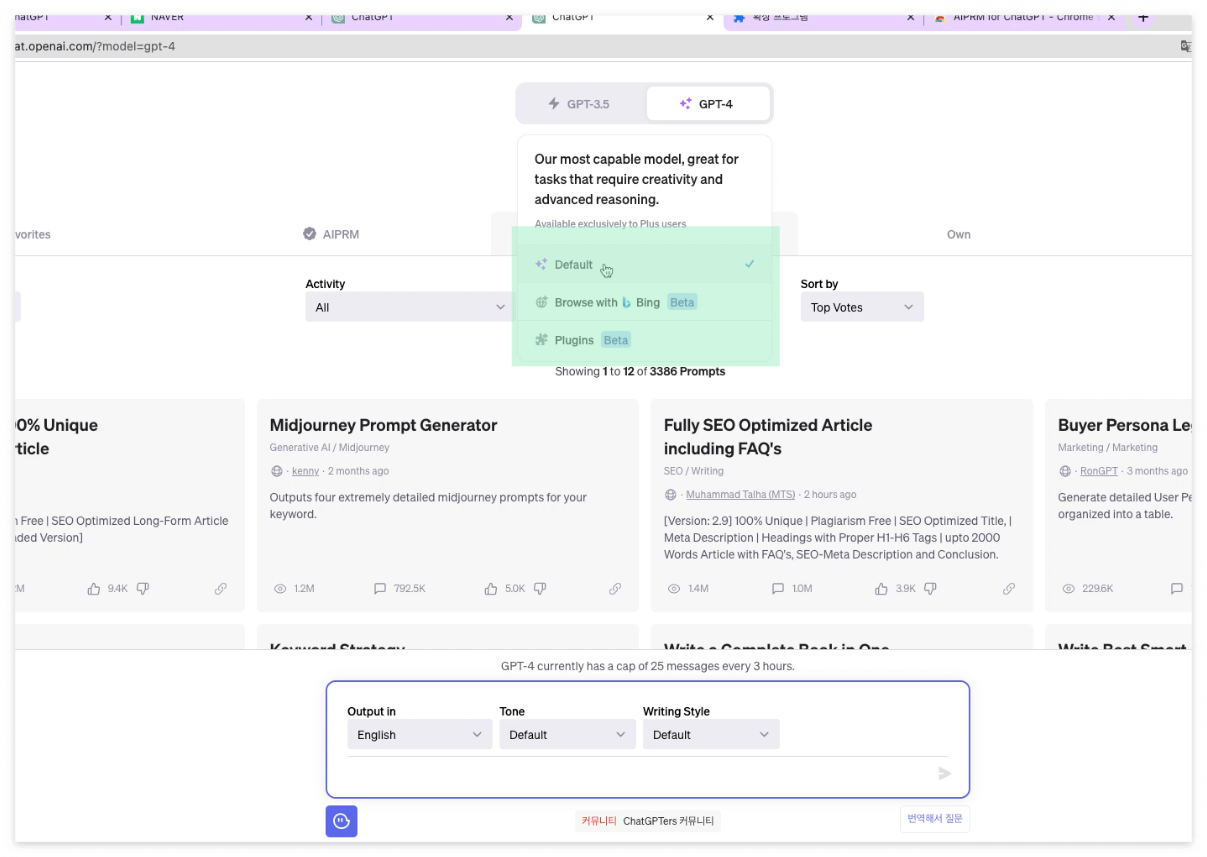Click the 792.5K comments icon
Screen dimensions: 1207x857
click(x=380, y=589)
